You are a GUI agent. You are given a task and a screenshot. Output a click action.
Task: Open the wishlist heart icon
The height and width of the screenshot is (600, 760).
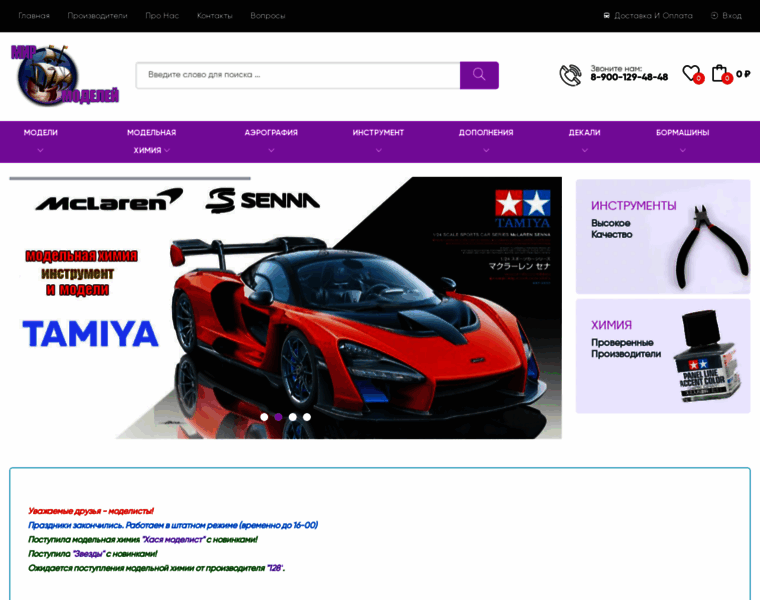[690, 73]
